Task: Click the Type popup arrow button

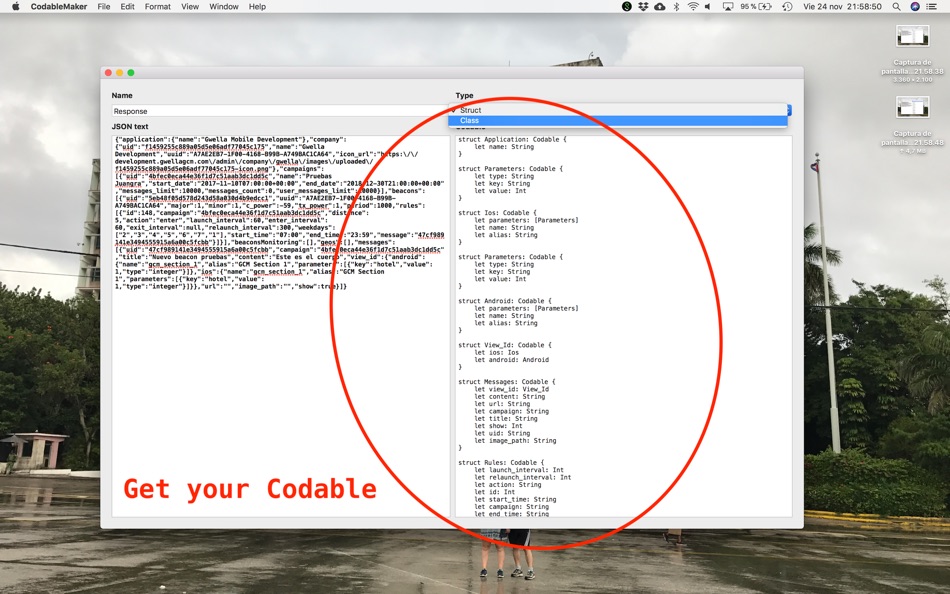Action: [x=789, y=110]
